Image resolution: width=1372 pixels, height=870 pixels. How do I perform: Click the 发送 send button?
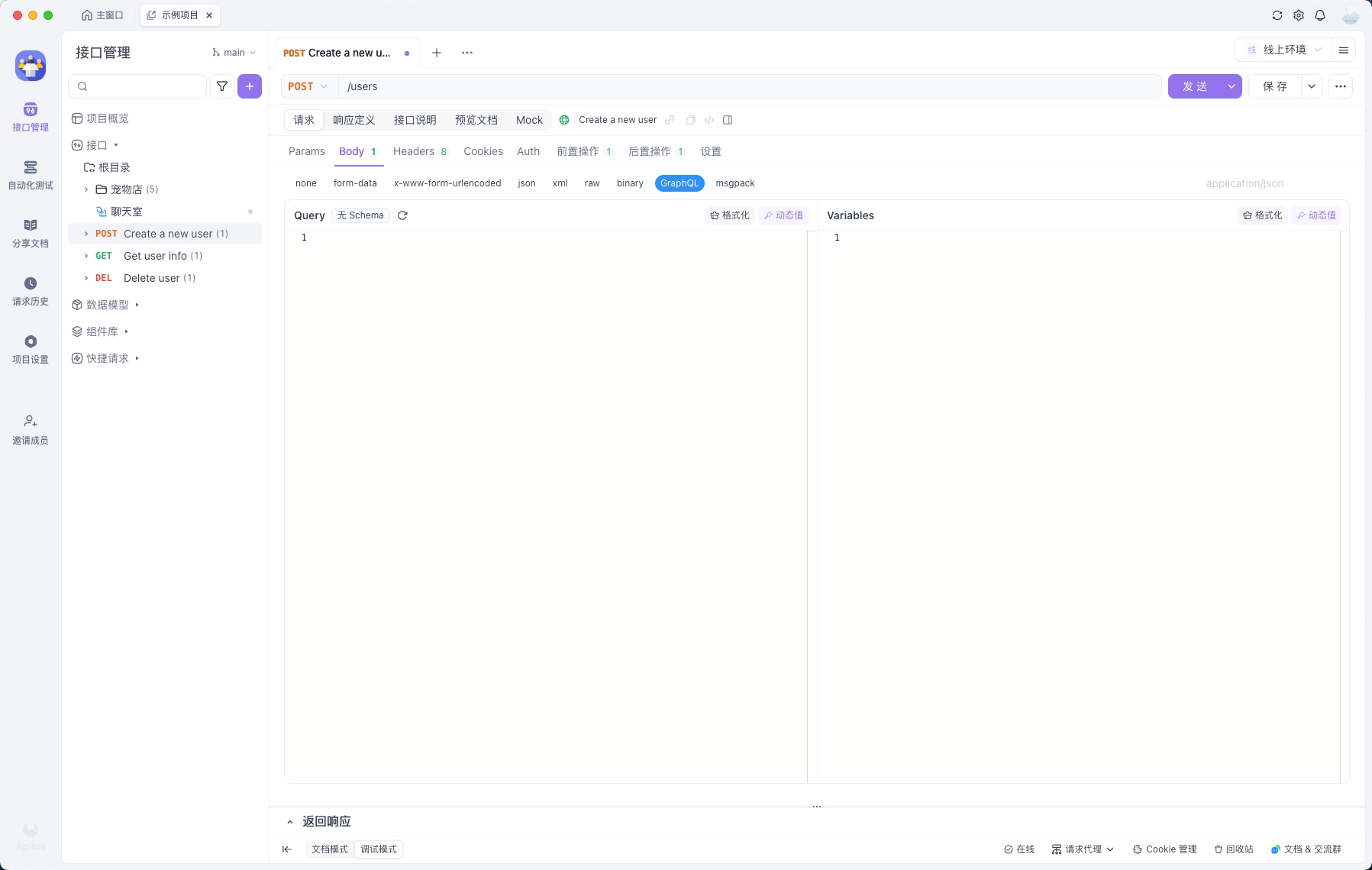coord(1195,86)
